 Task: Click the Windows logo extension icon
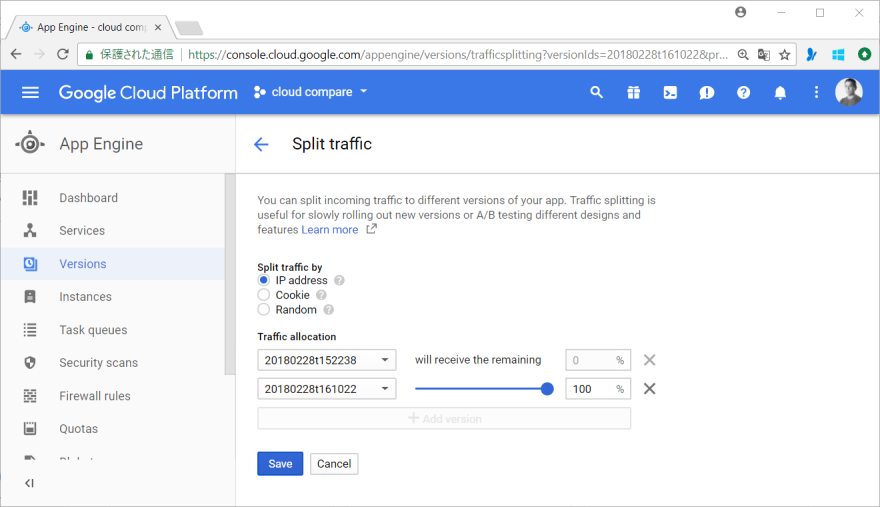(x=838, y=54)
